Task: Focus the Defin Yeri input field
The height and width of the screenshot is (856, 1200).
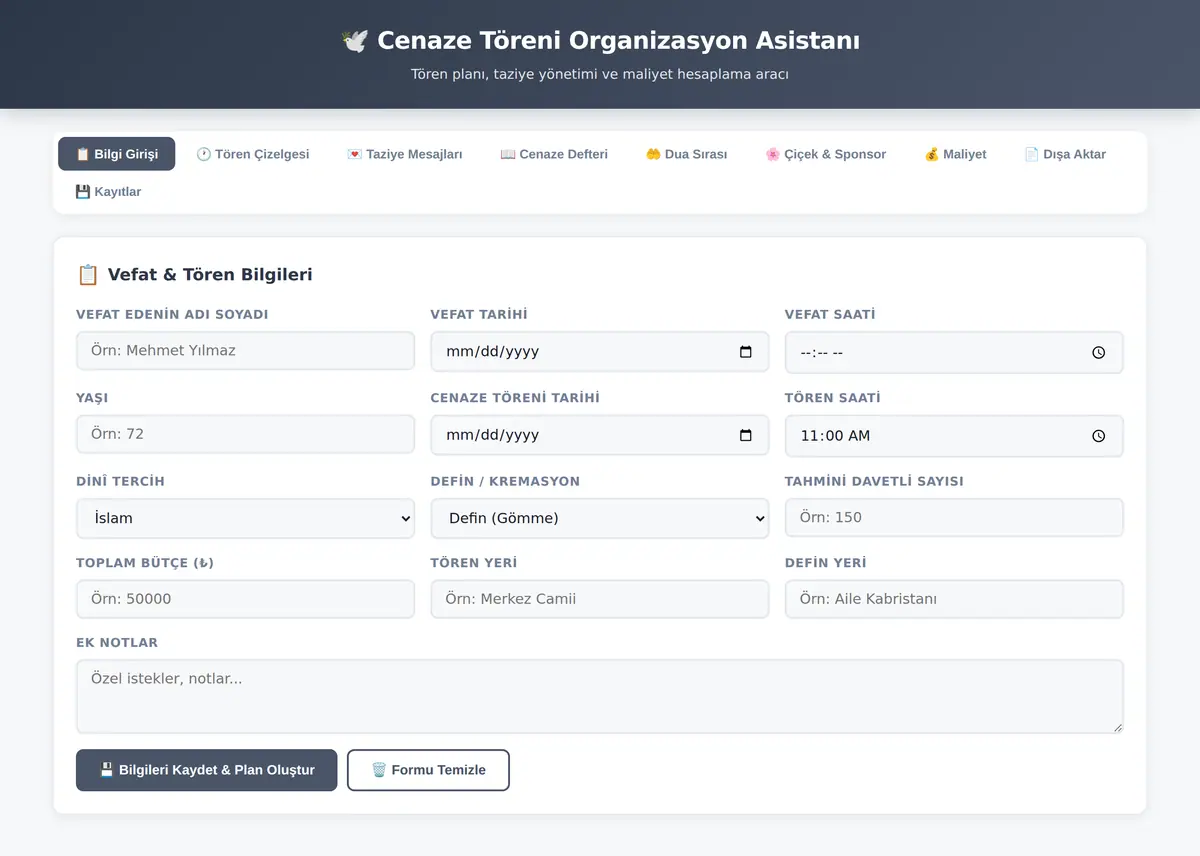Action: pyautogui.click(x=954, y=599)
